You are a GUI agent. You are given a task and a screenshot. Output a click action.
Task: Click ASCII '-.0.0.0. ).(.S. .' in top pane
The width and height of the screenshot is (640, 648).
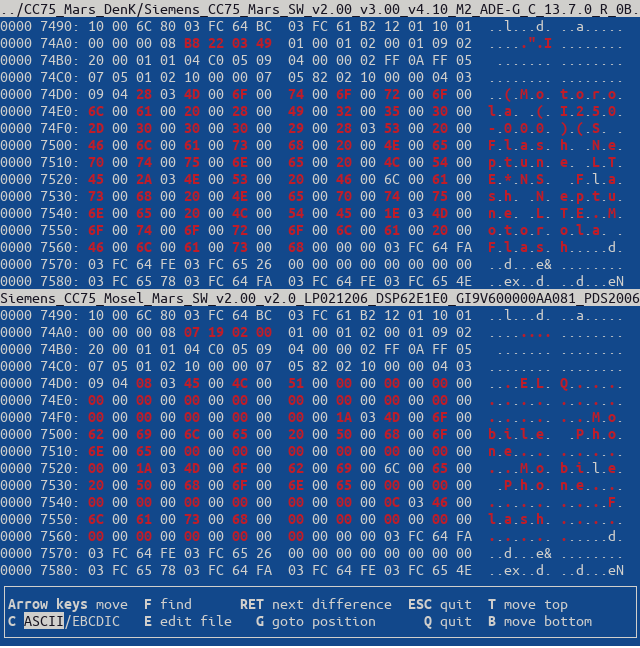[x=555, y=128]
